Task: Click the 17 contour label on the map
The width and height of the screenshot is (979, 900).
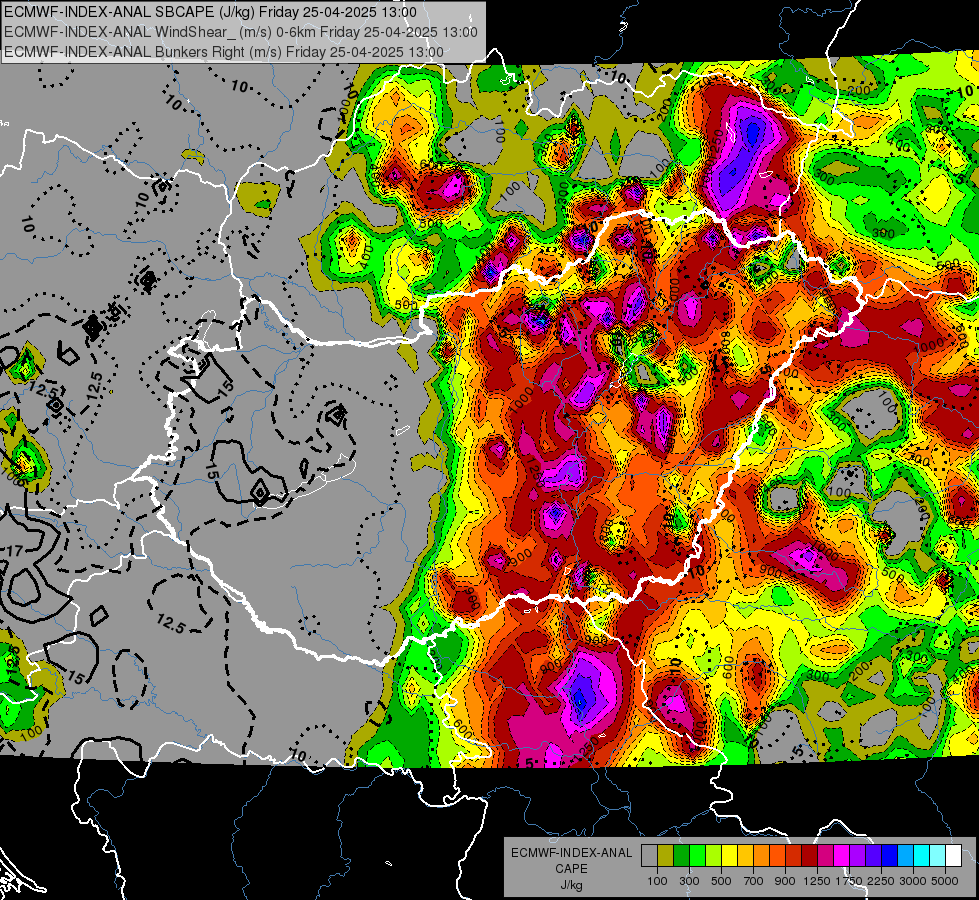Action: tap(14, 551)
